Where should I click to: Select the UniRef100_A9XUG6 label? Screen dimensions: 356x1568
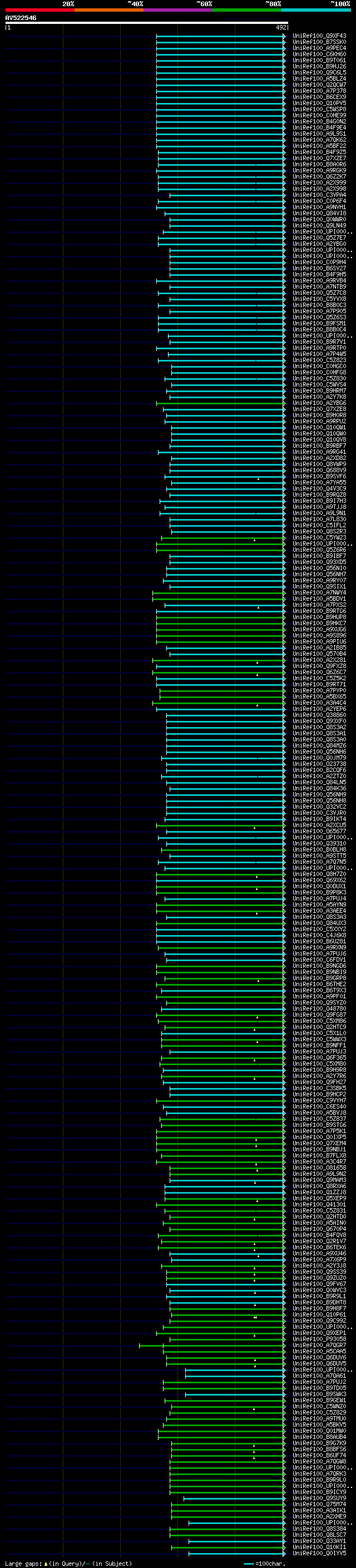(x=319, y=630)
